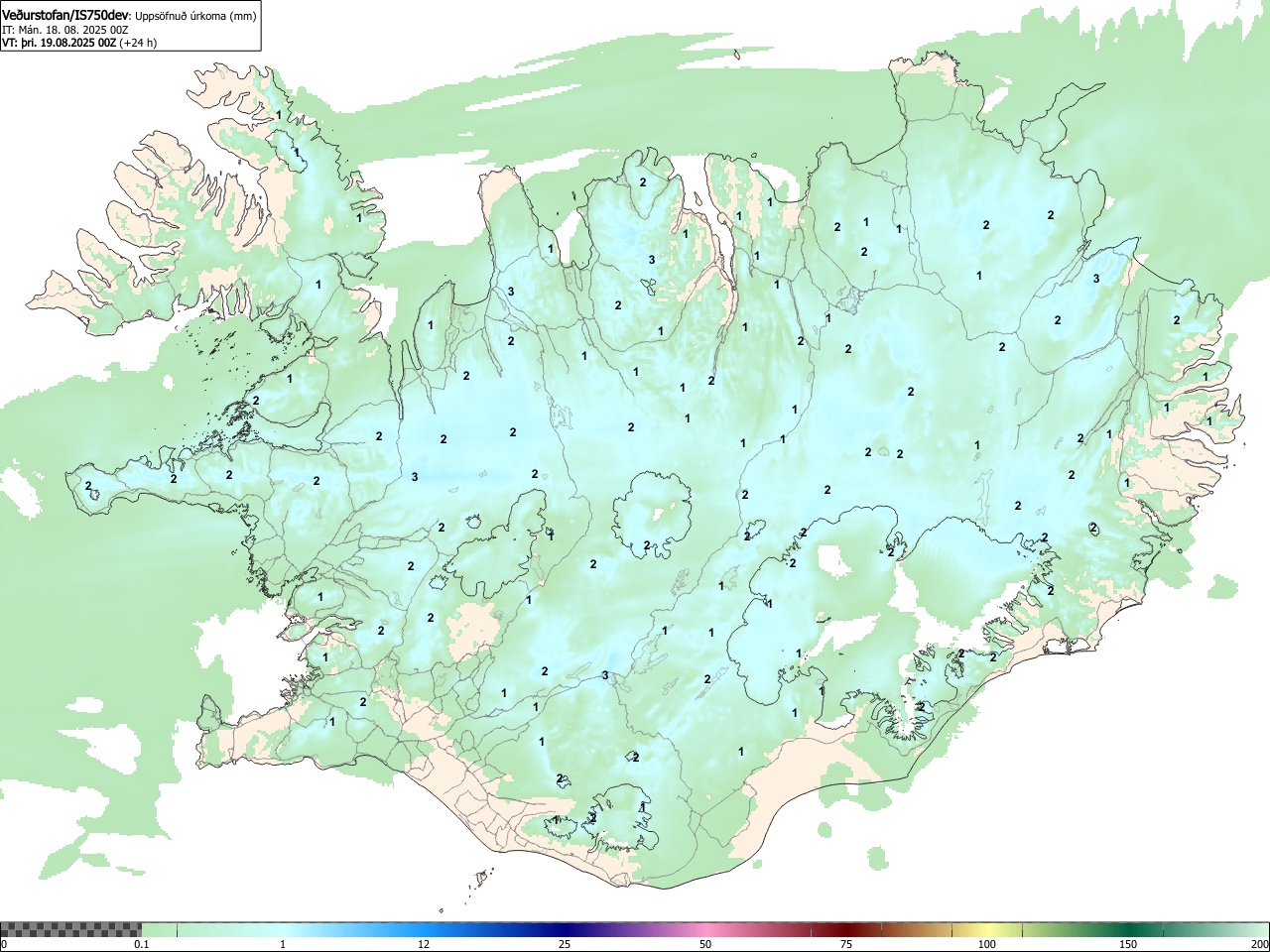
Task: Pick the pink color near 50 on scale
Action: click(x=705, y=929)
